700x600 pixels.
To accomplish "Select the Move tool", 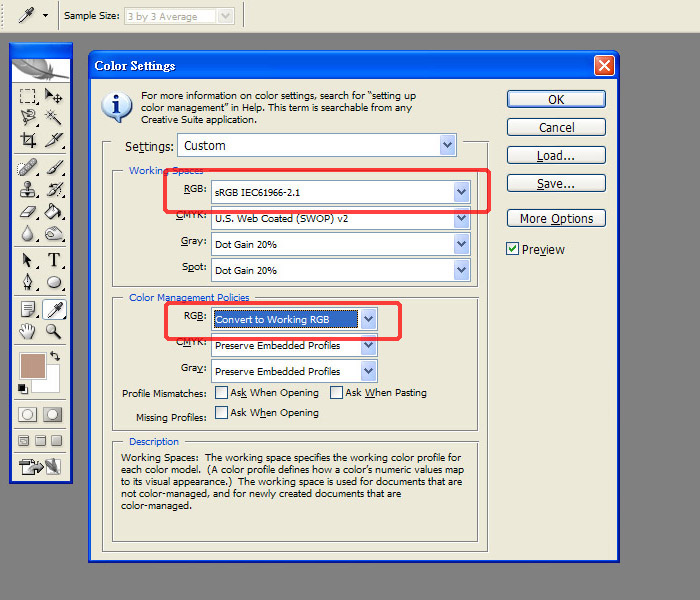I will pyautogui.click(x=54, y=96).
